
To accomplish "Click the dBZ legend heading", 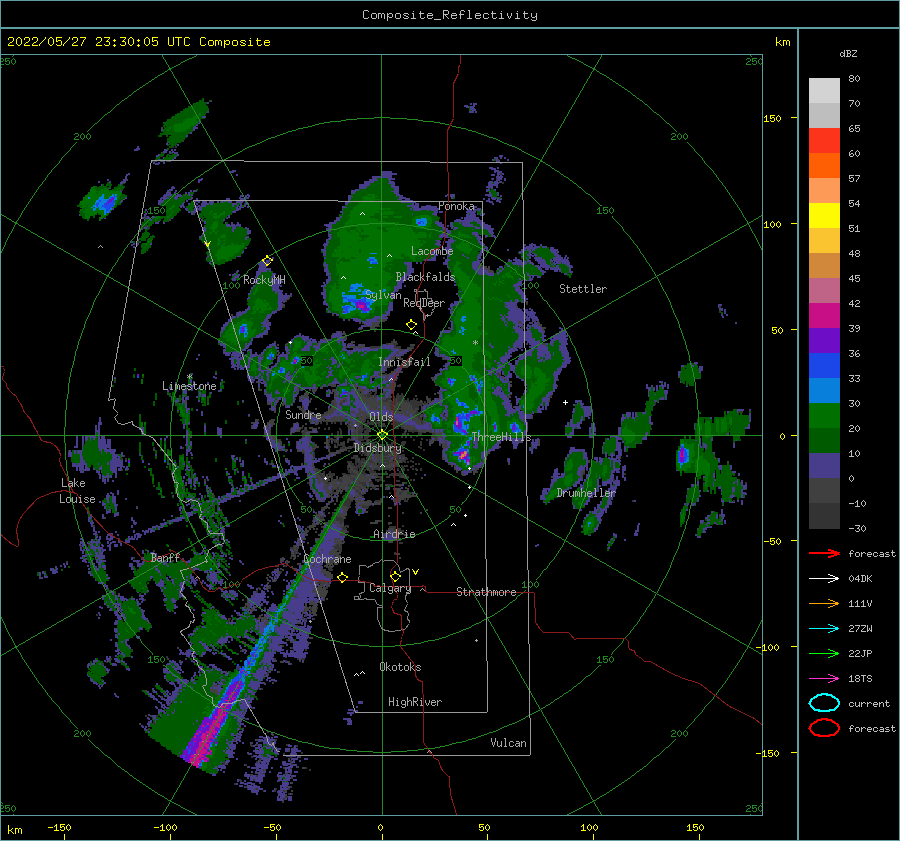I will pos(848,53).
